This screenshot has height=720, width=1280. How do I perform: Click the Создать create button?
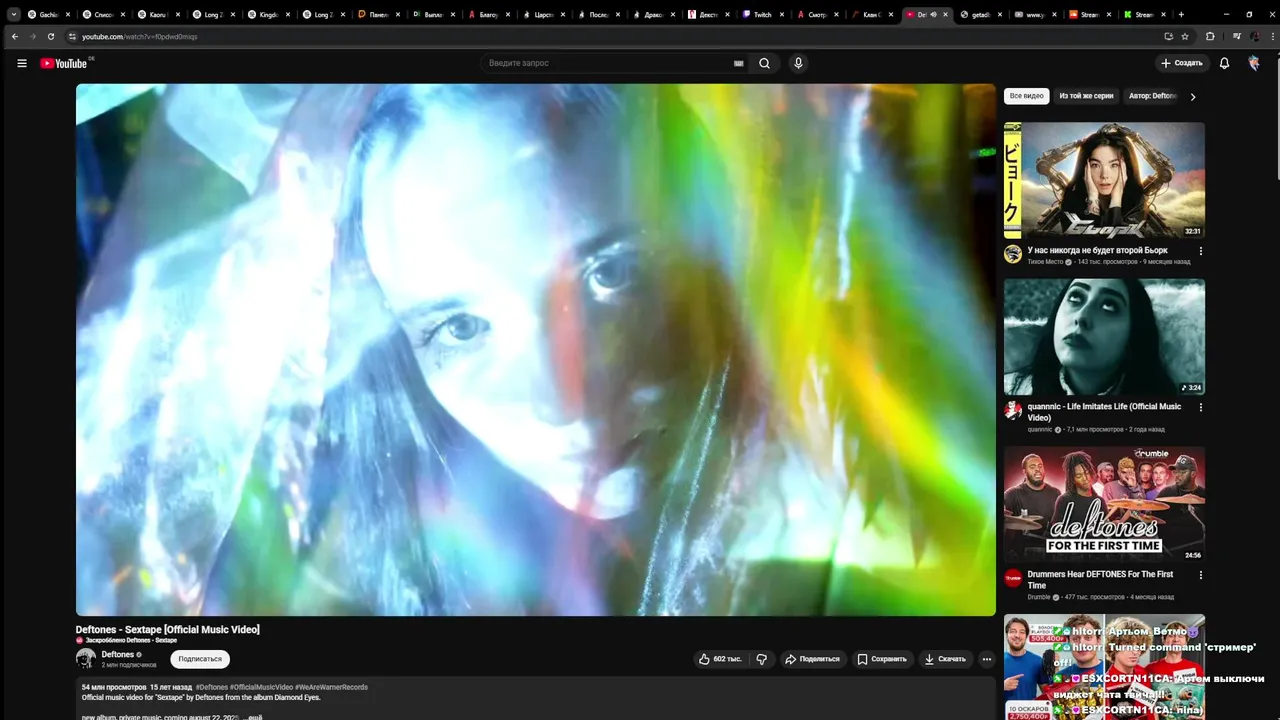pos(1182,63)
